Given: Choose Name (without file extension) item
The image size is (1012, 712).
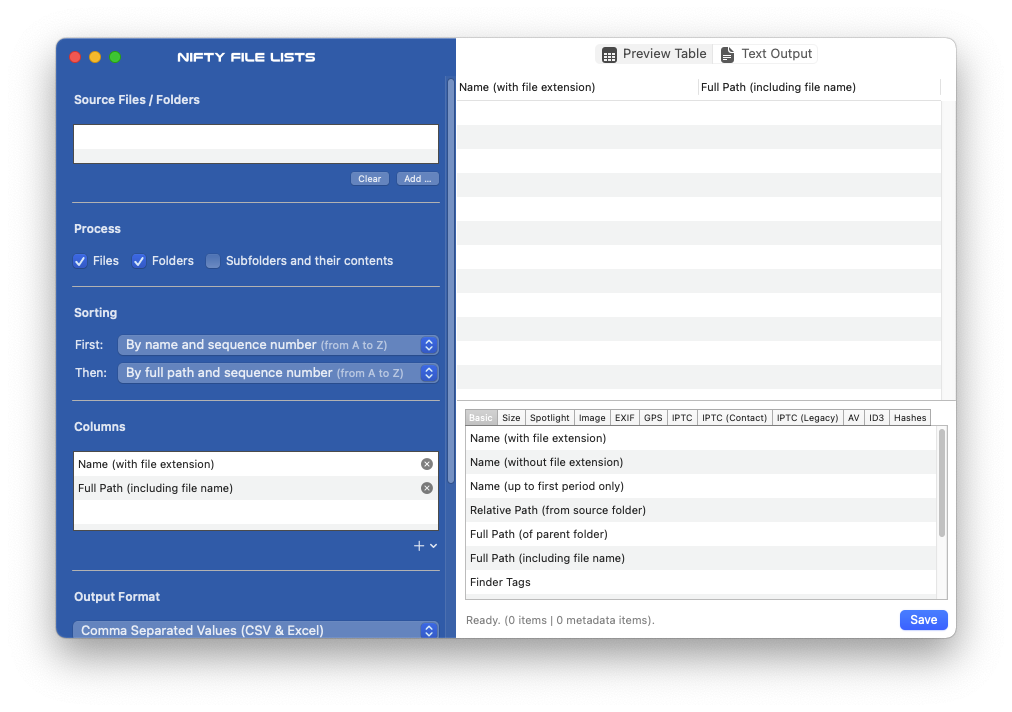Looking at the screenshot, I should [701, 462].
